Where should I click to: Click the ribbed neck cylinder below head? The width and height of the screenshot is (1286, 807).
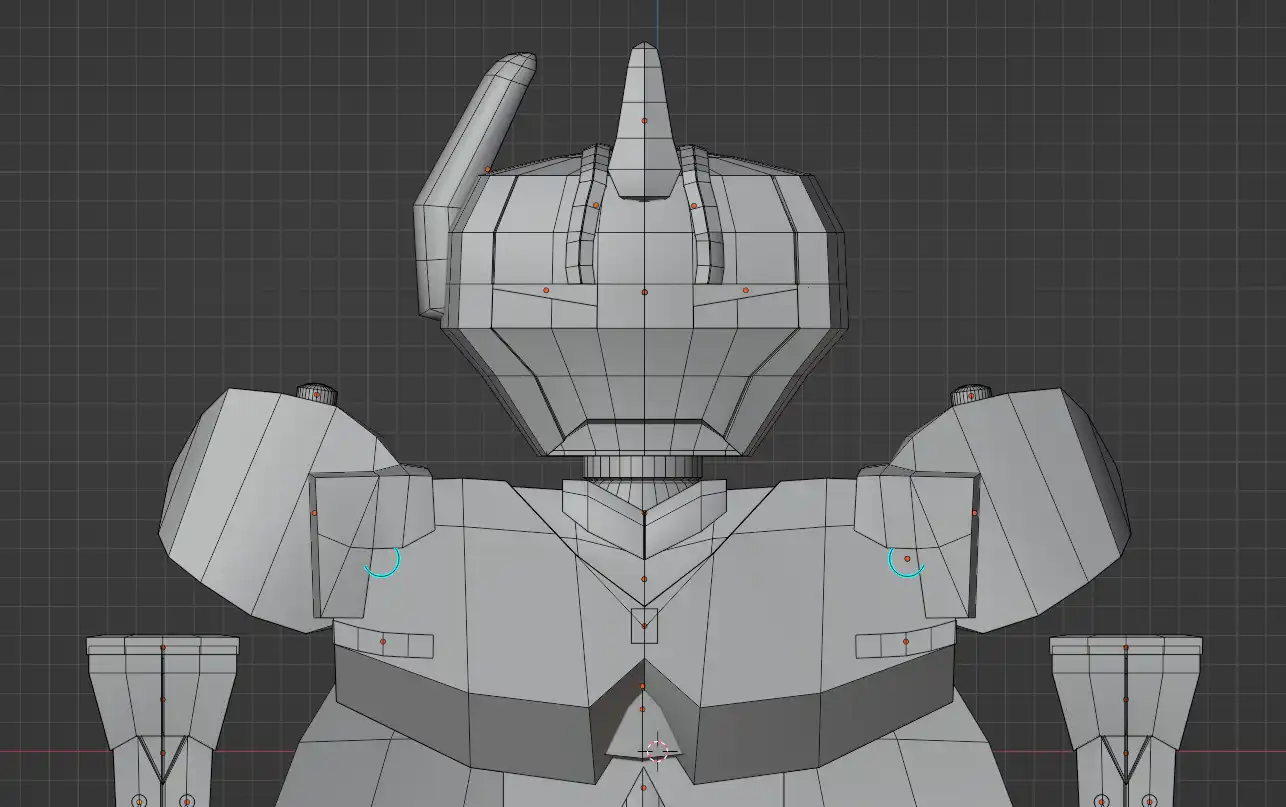(x=640, y=467)
